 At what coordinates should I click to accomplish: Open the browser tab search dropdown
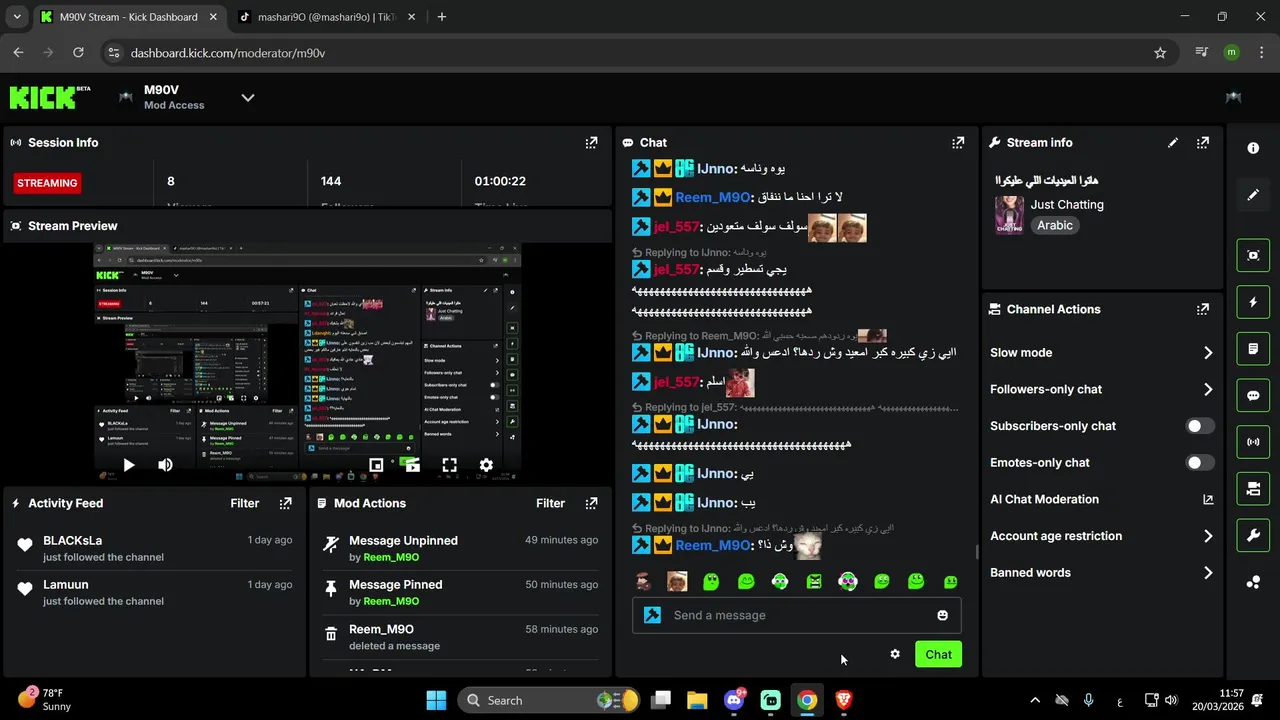click(x=17, y=17)
